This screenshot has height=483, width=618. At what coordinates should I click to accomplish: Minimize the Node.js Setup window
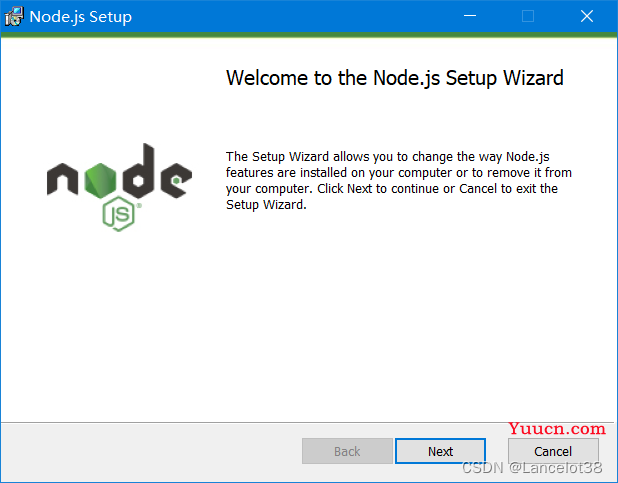click(x=470, y=16)
